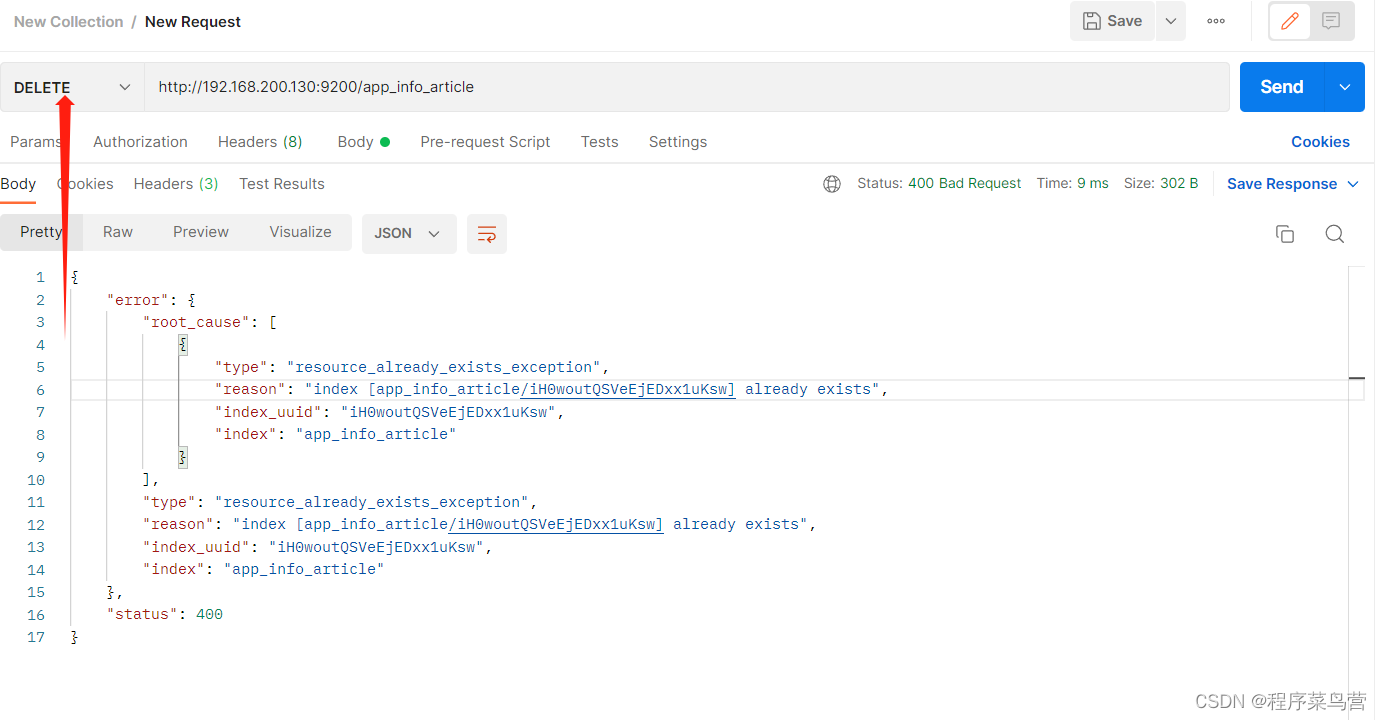Image resolution: width=1382 pixels, height=720 pixels.
Task: Click the New Collection breadcrumb
Action: click(x=68, y=21)
